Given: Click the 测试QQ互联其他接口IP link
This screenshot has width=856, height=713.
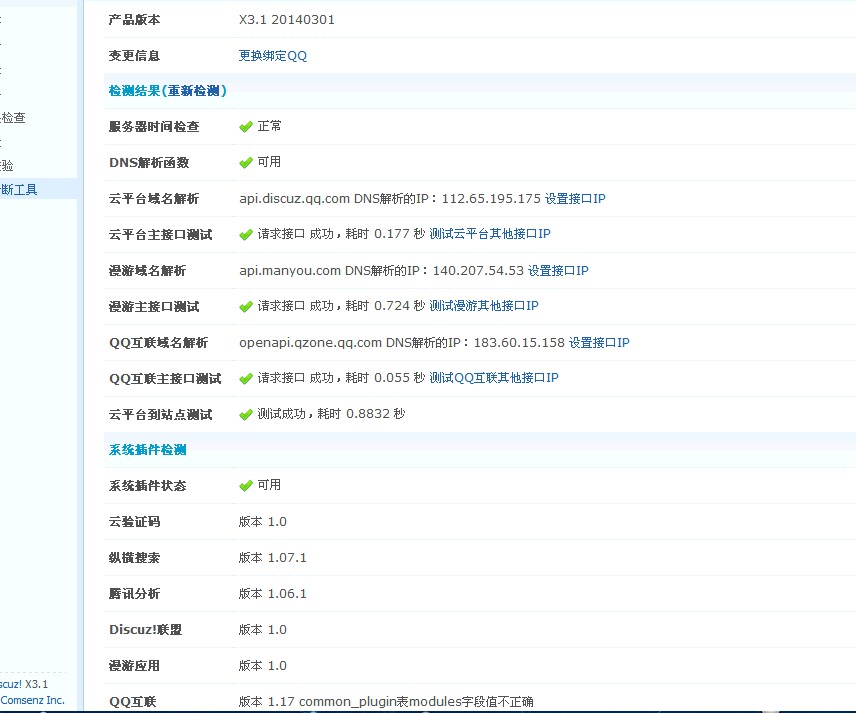Looking at the screenshot, I should (494, 378).
